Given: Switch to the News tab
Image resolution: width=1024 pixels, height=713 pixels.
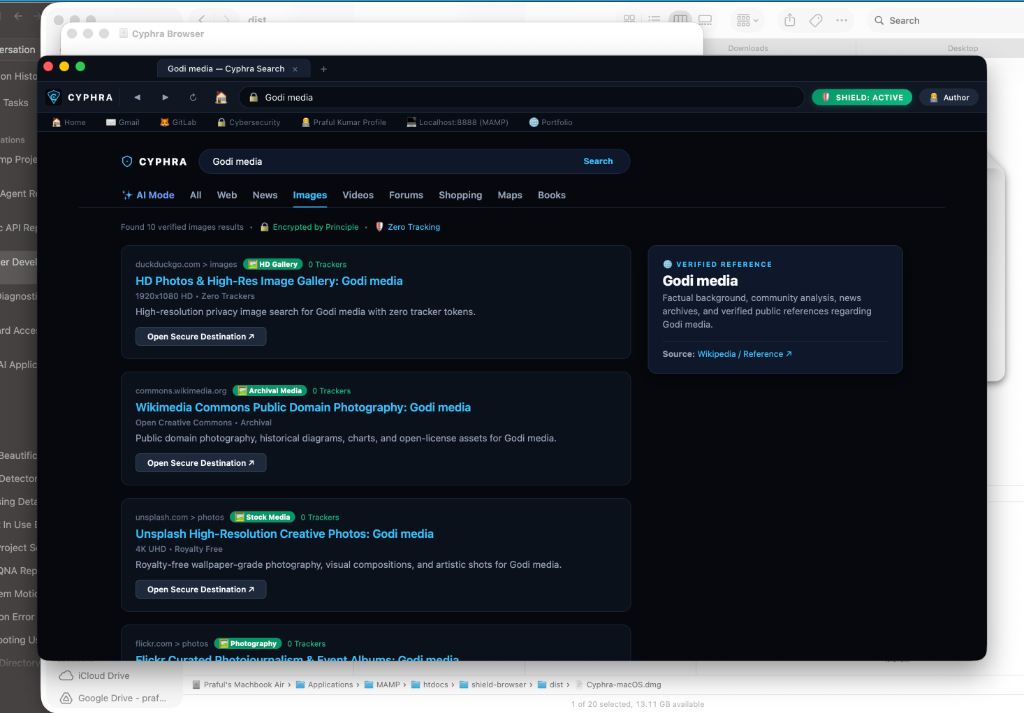Looking at the screenshot, I should [265, 195].
